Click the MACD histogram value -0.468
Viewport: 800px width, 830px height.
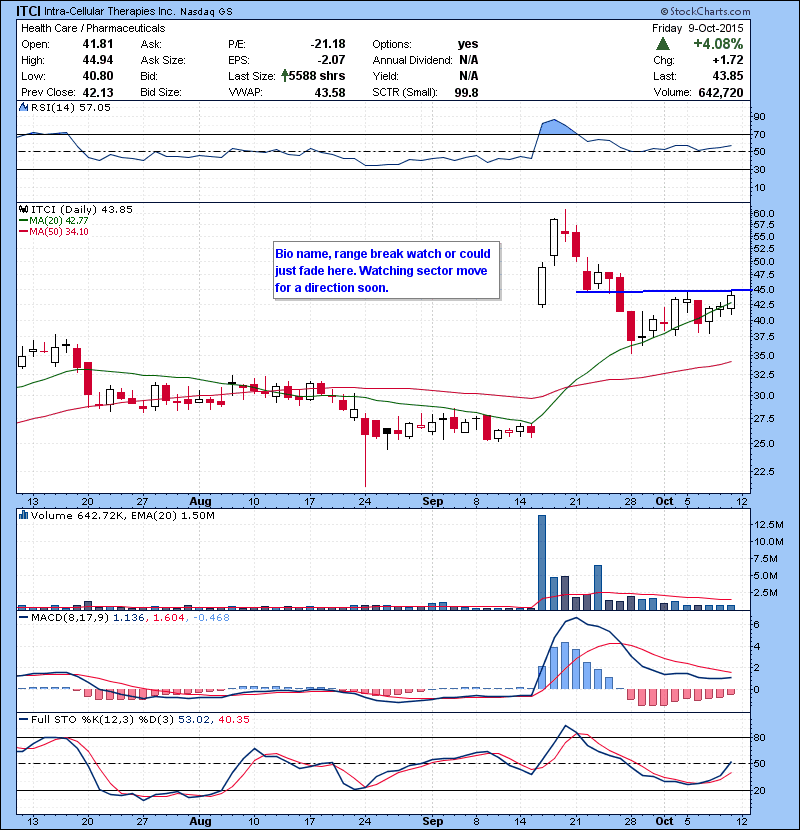[211, 617]
